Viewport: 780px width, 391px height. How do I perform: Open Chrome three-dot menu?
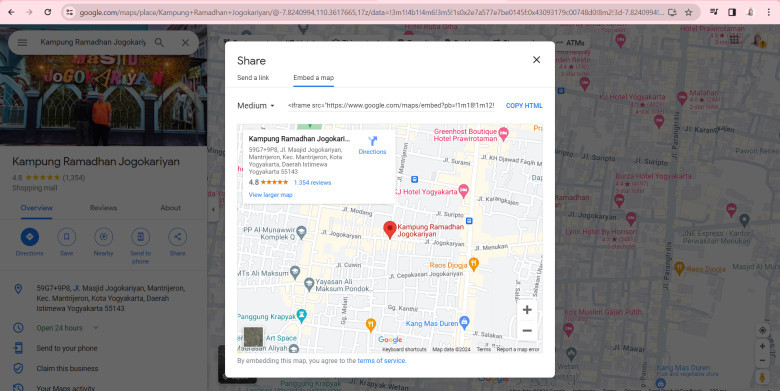point(769,12)
